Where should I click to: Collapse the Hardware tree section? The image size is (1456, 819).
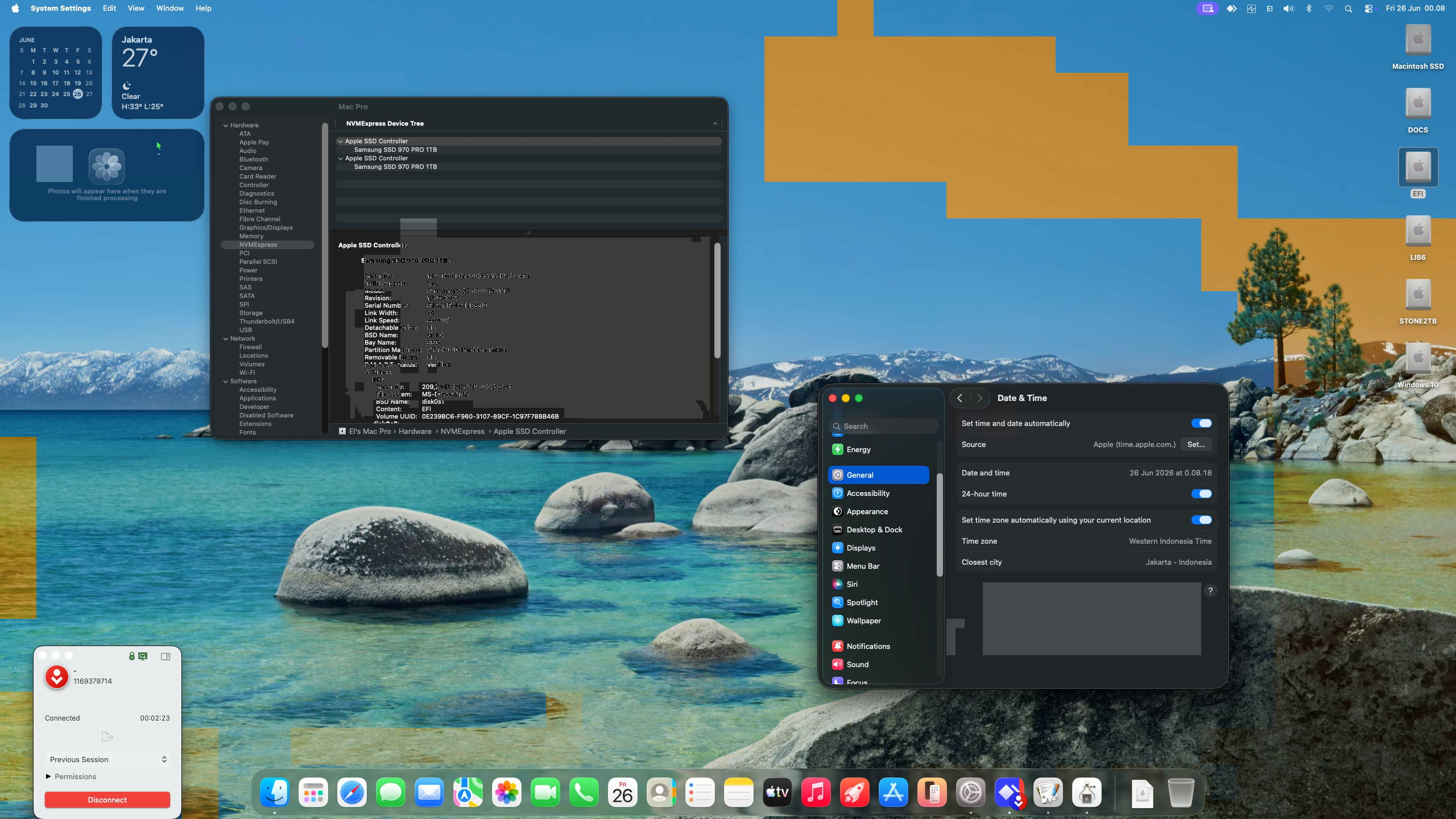[226, 125]
